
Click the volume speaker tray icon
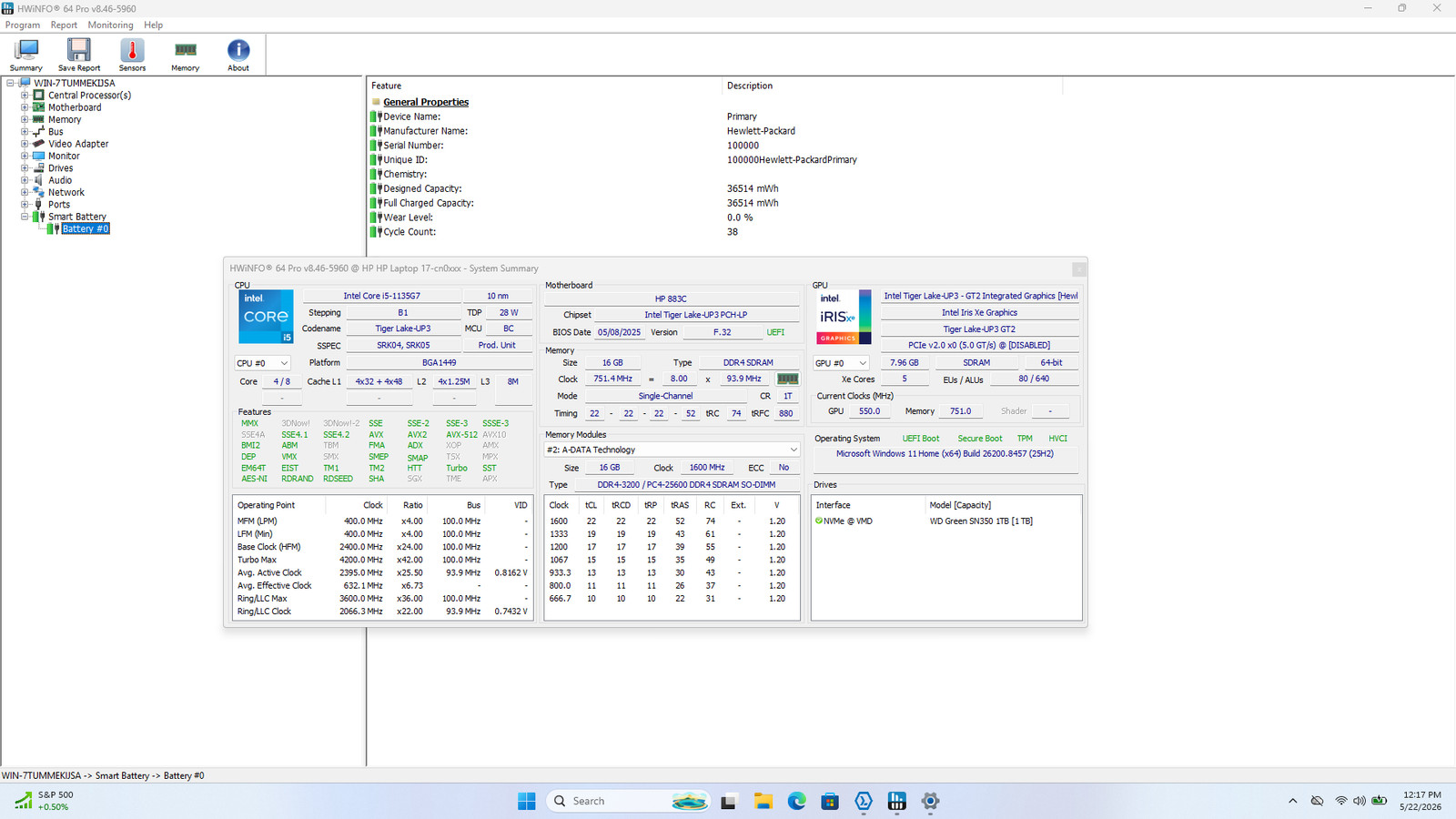click(x=1360, y=801)
